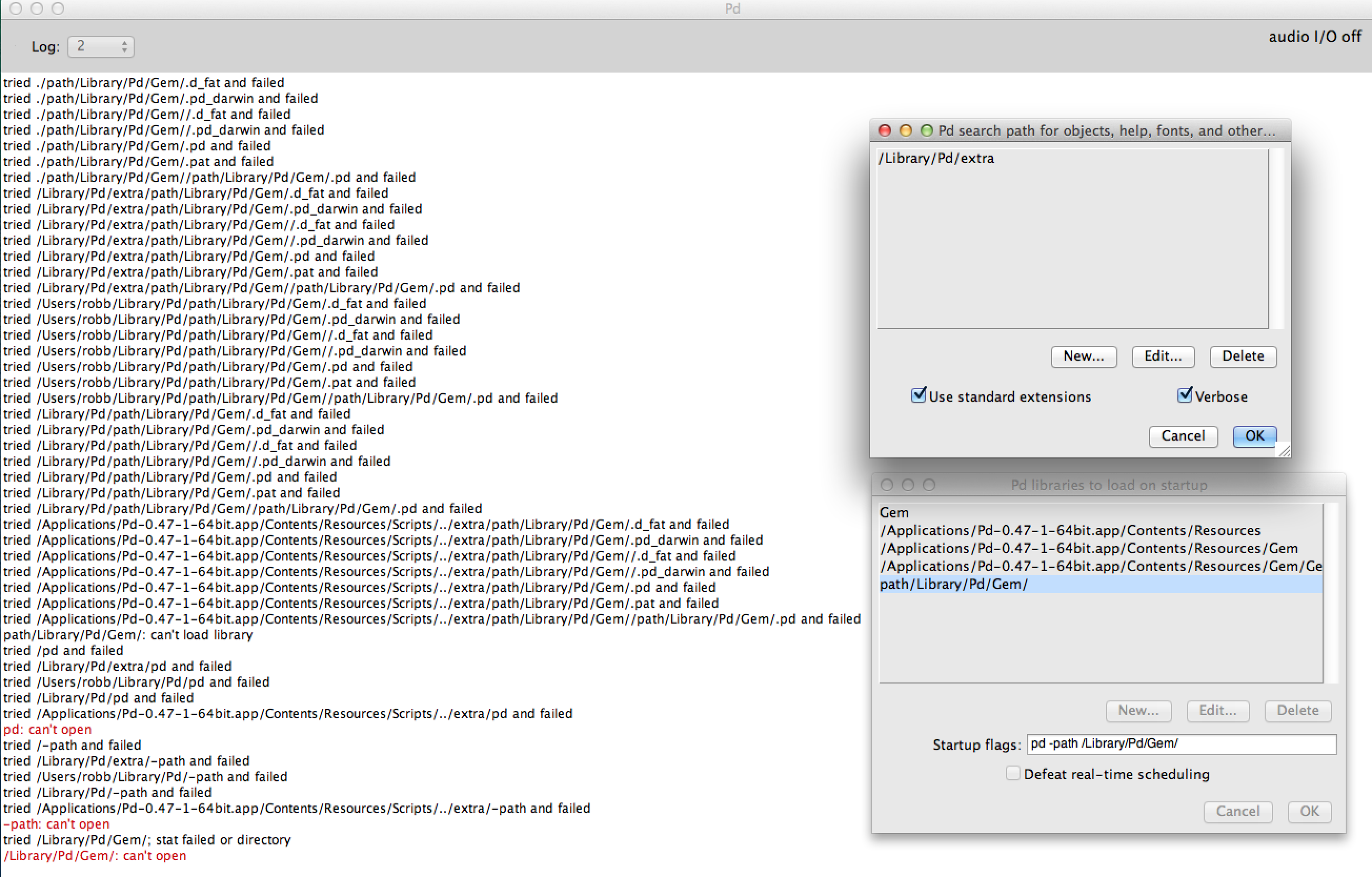Select the library entry ending in Contents/Resources
This screenshot has width=1372, height=877.
[x=1101, y=531]
